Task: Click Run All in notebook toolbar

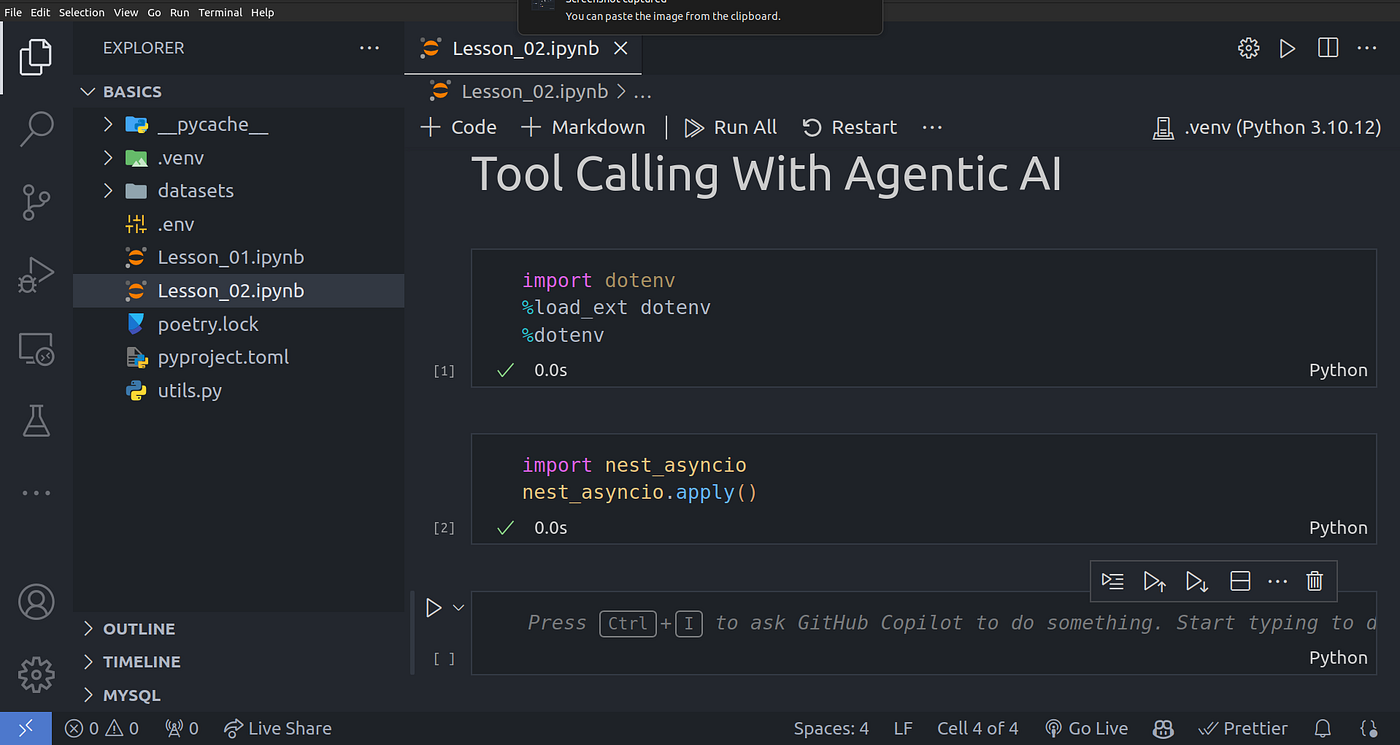Action: coord(731,127)
